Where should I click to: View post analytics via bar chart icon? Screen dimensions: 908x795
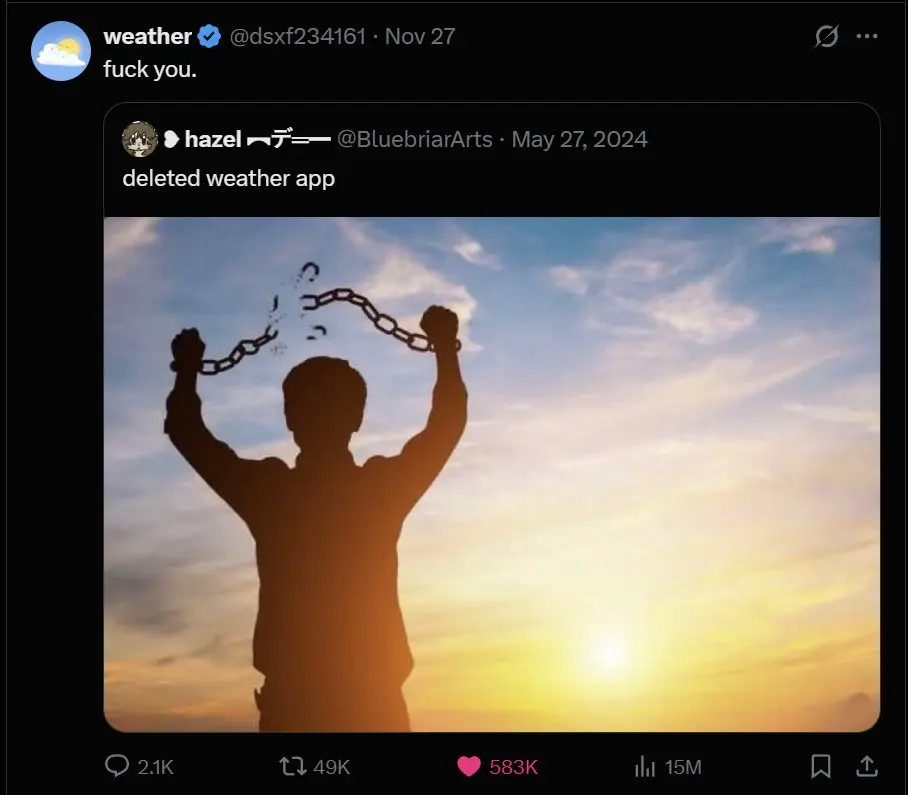(x=646, y=767)
